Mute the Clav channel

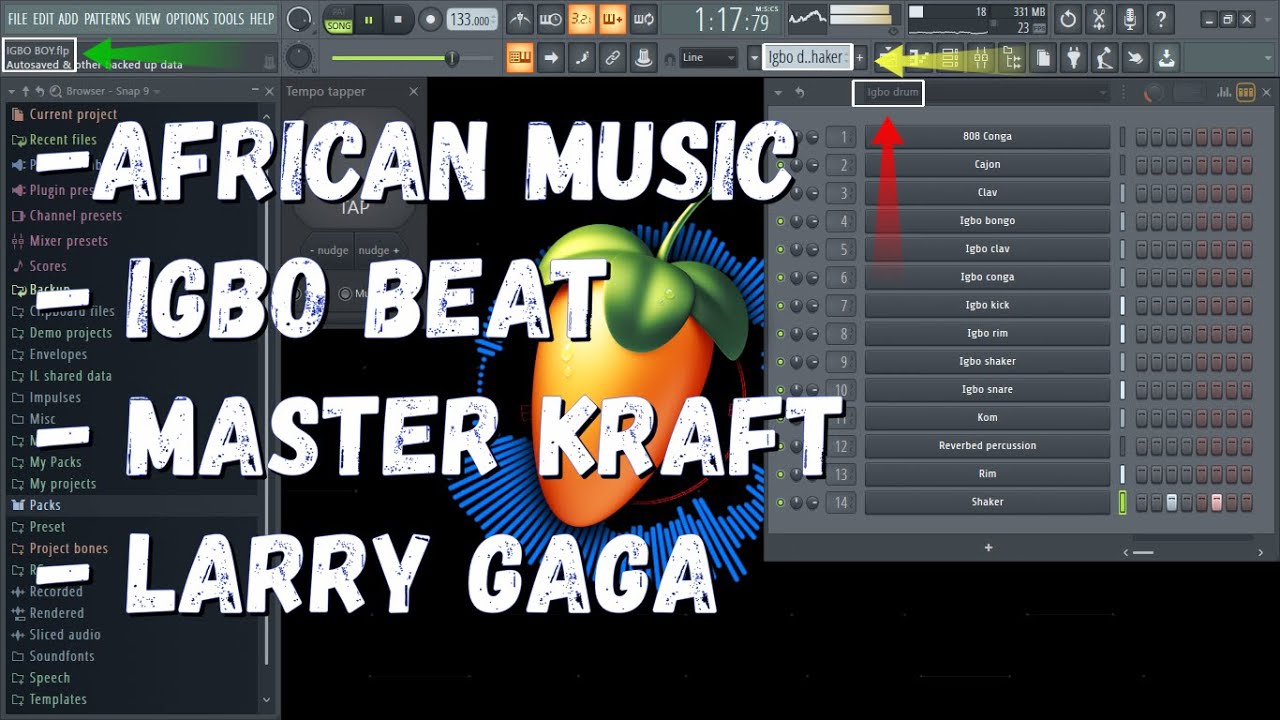(780, 193)
